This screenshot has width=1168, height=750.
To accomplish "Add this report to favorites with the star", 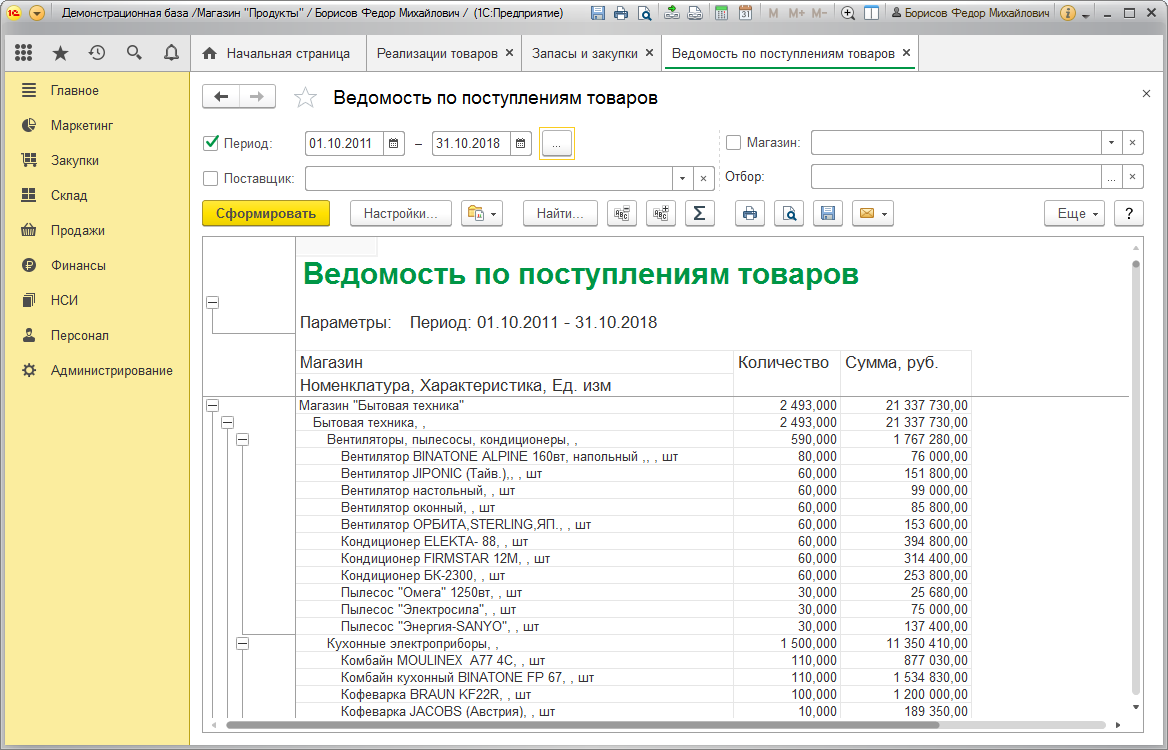I will tap(305, 98).
